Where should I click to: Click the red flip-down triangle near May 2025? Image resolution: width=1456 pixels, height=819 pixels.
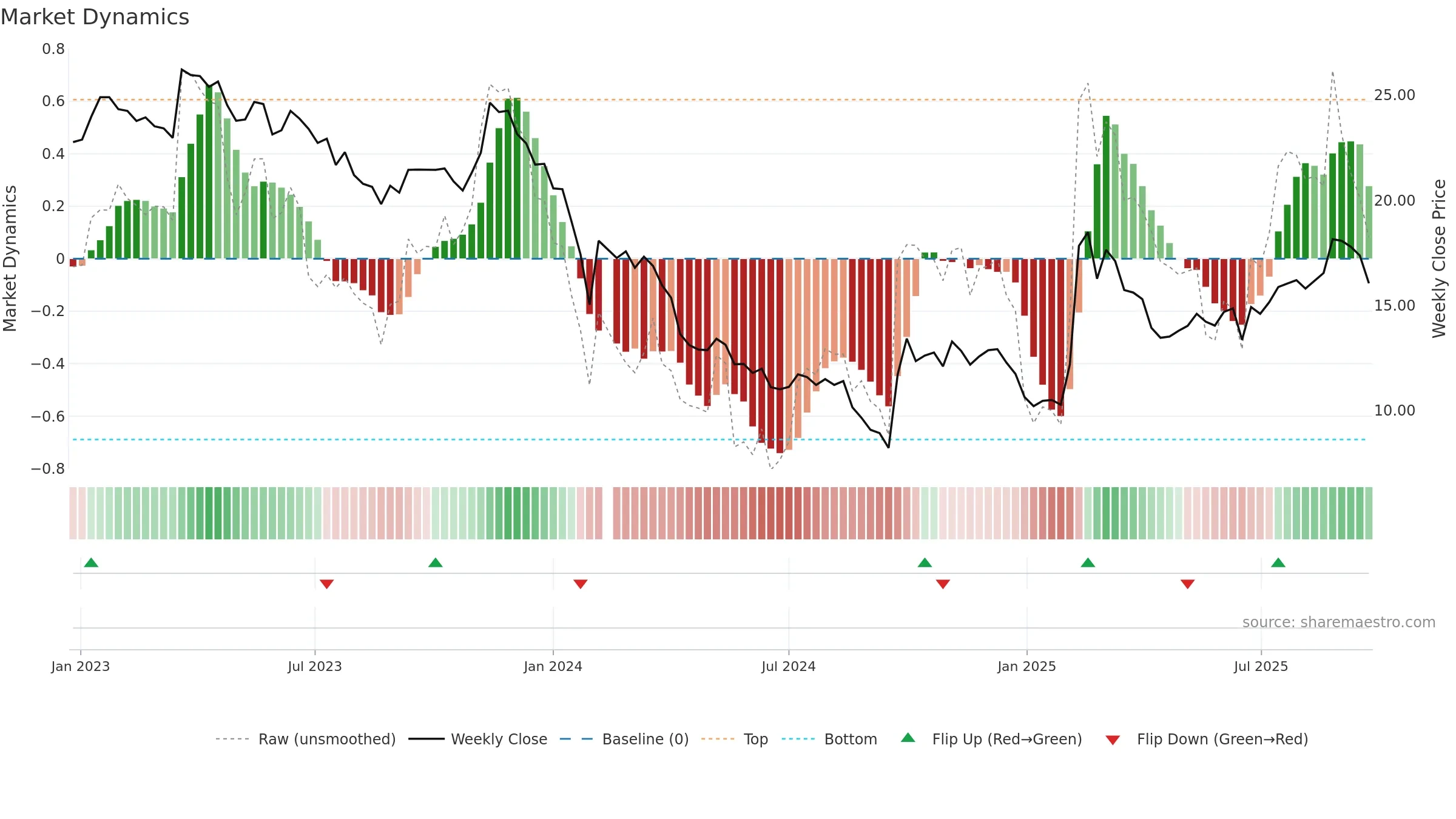[1188, 584]
